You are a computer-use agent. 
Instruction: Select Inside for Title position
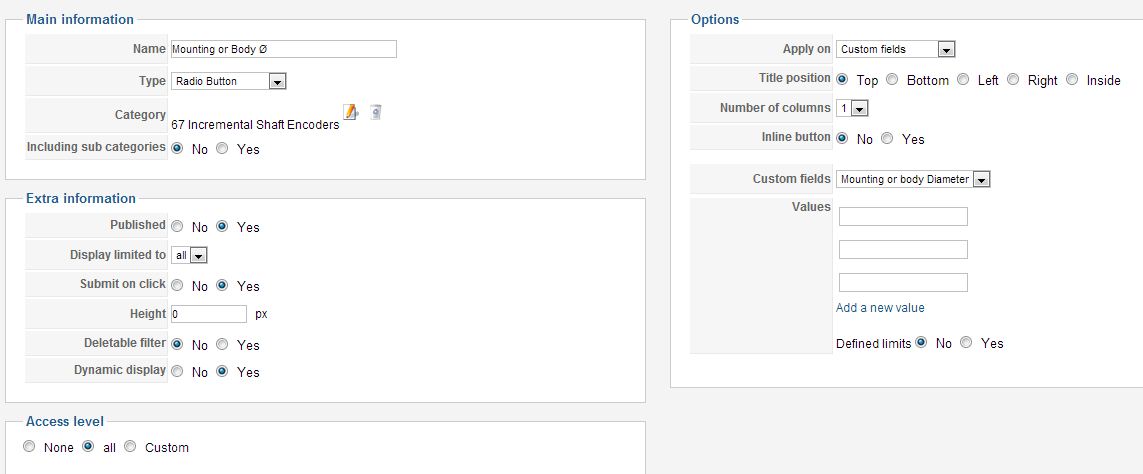[1072, 79]
